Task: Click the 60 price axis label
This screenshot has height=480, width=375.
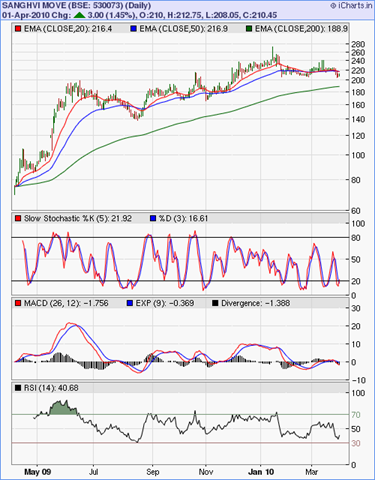Action: tap(356, 211)
